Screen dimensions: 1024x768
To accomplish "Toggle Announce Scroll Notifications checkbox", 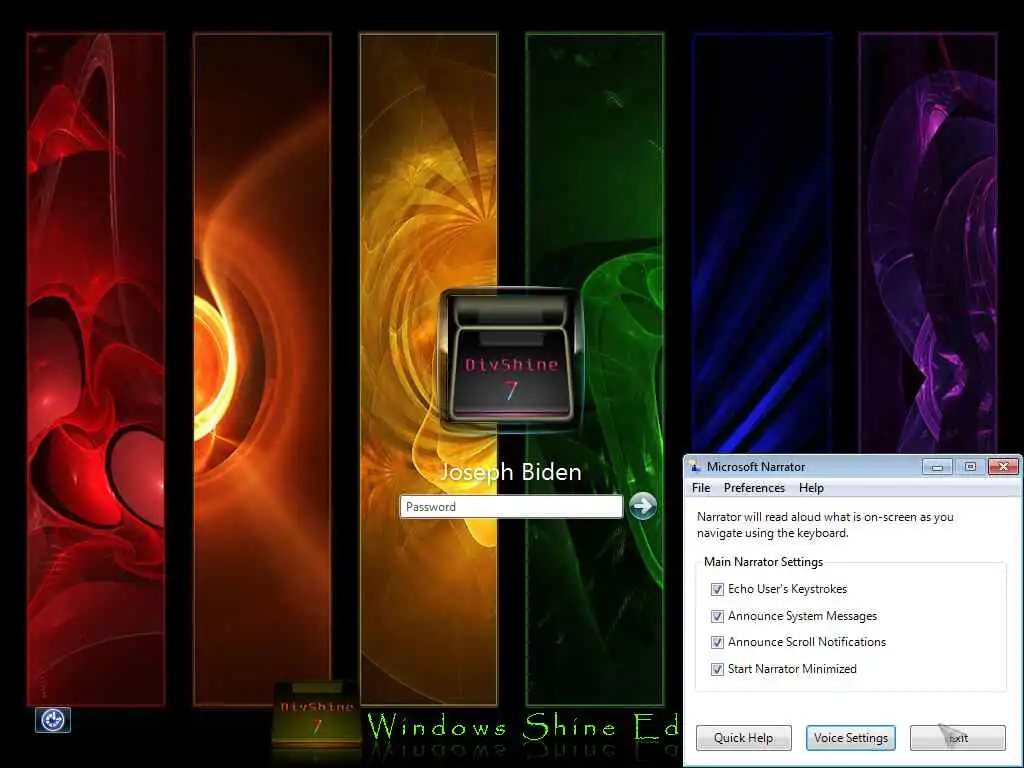I will pos(717,643).
